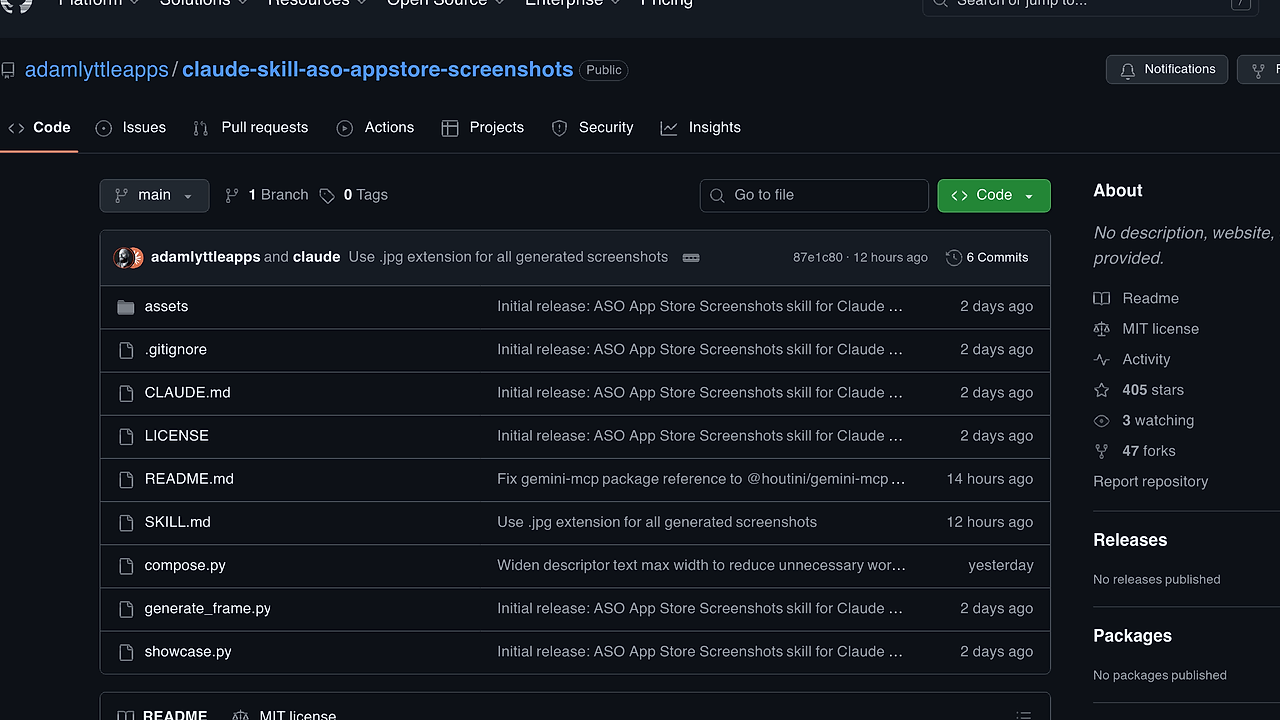Open the Actions tab

[x=375, y=127]
